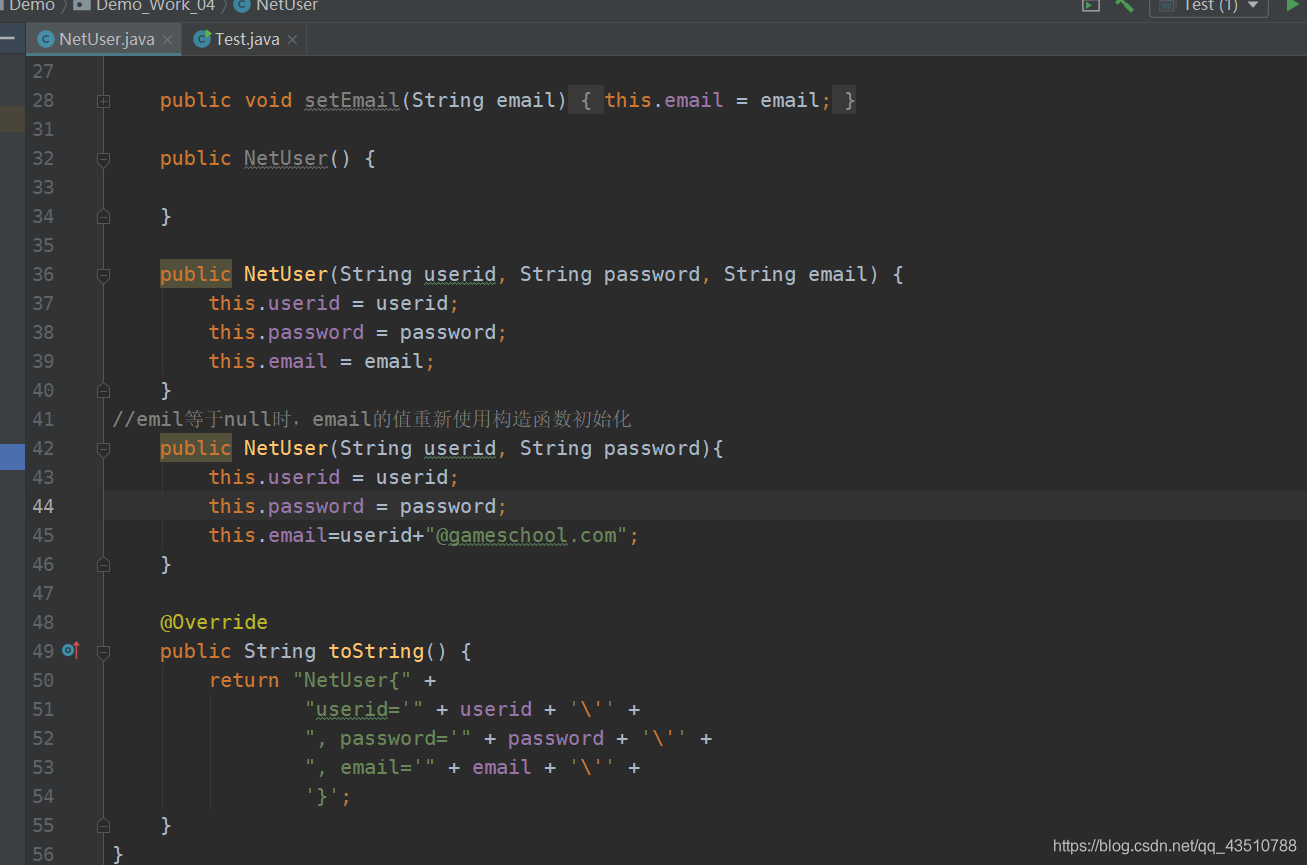Switch to the NetUser.java tab
Image resolution: width=1307 pixels, height=865 pixels.
106,39
